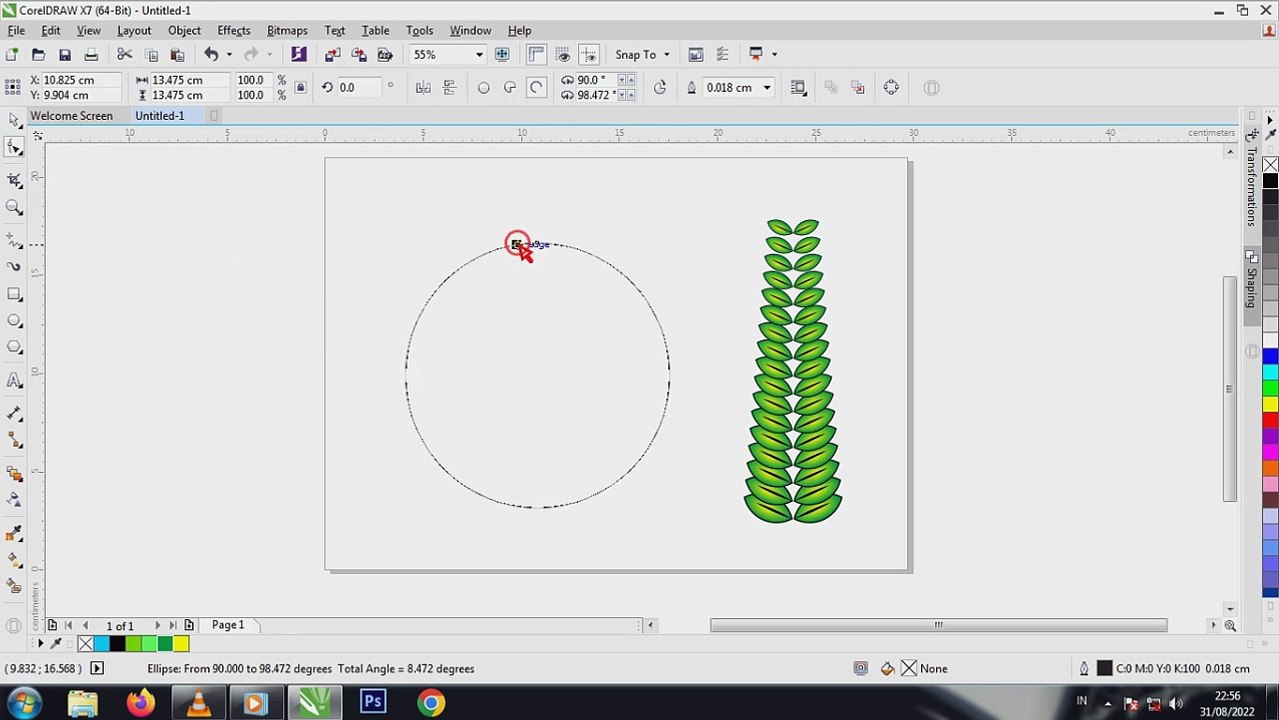Viewport: 1279px width, 720px height.
Task: Click the Windows Start button
Action: [23, 703]
